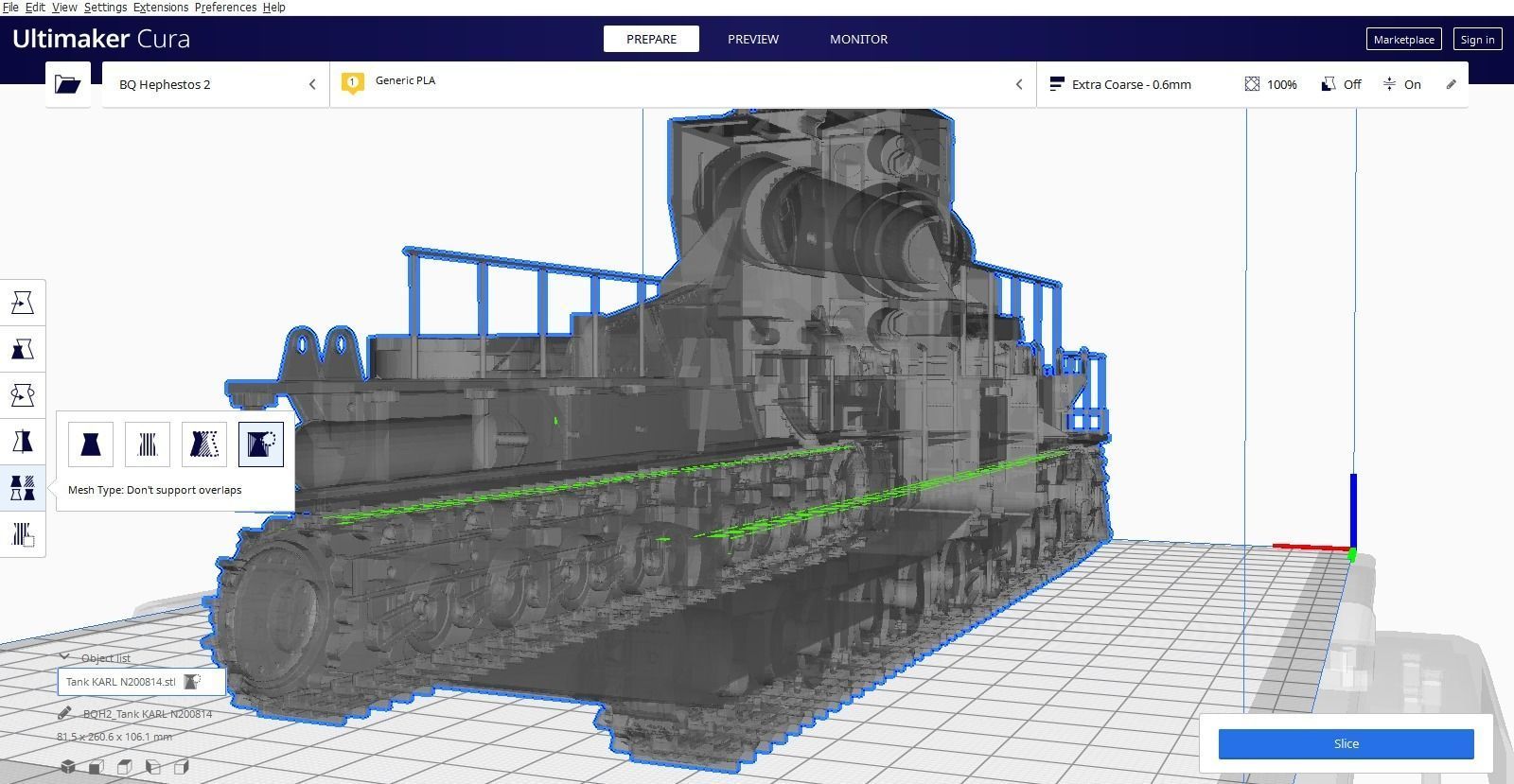The width and height of the screenshot is (1514, 784).
Task: Select the Rotate tool in left toolbar
Action: pos(23,395)
